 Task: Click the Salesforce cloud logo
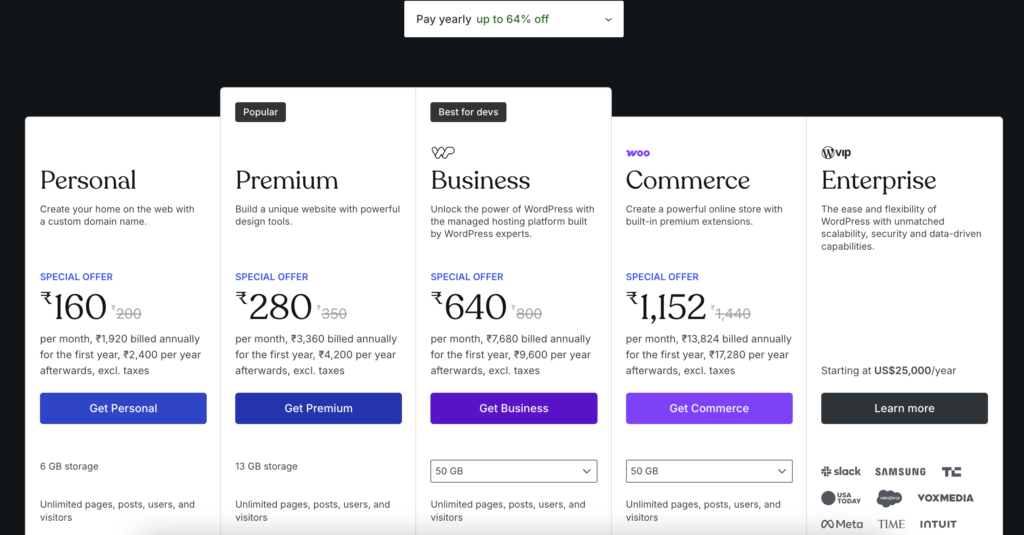pyautogui.click(x=889, y=498)
